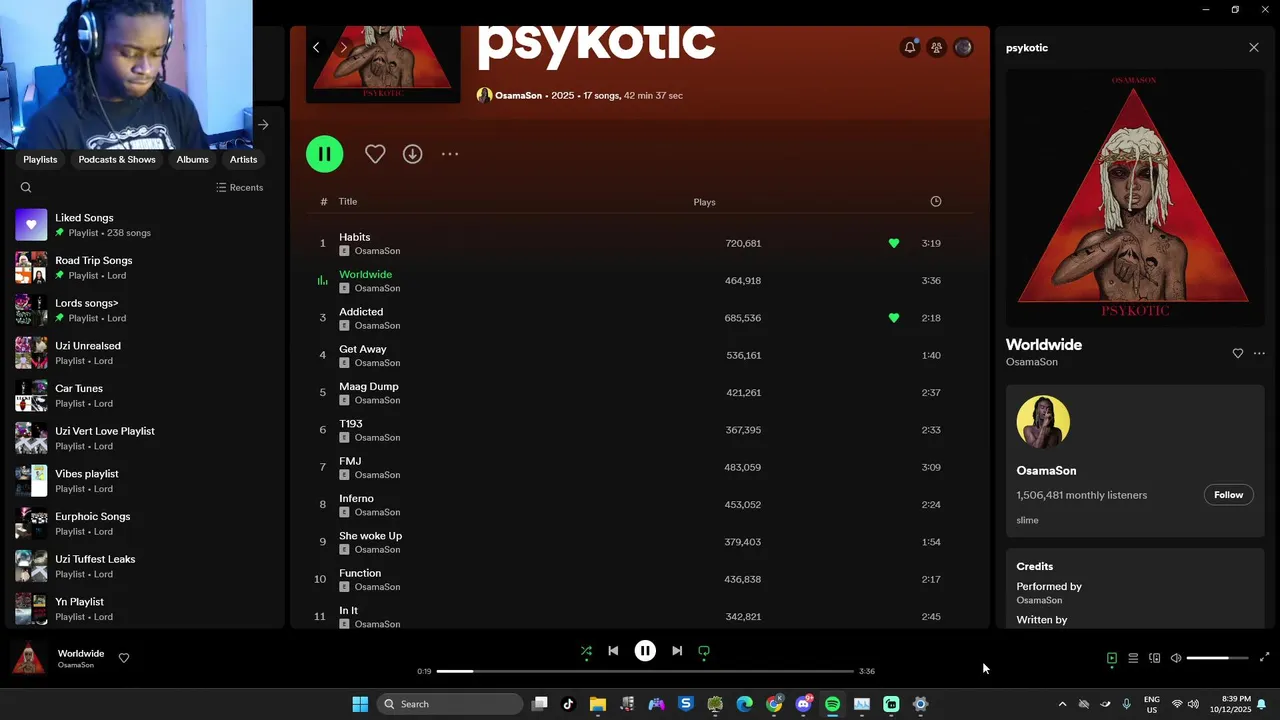
Task: Sort by duration clock column icon
Action: (x=936, y=202)
